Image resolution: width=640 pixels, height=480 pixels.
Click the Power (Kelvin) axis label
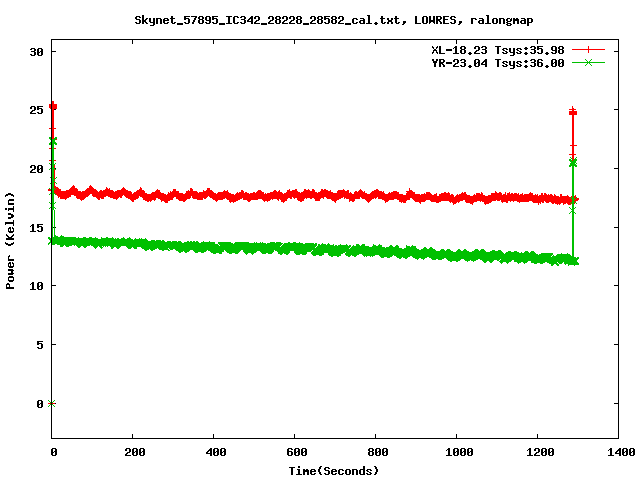click(x=10, y=241)
